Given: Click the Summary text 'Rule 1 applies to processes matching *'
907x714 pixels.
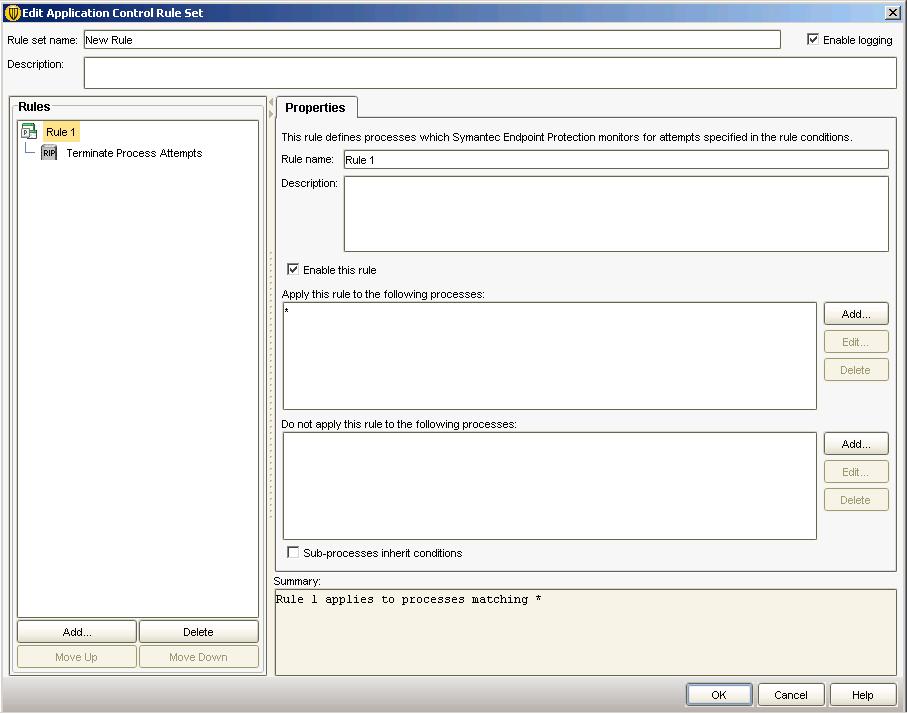Looking at the screenshot, I should [x=408, y=599].
